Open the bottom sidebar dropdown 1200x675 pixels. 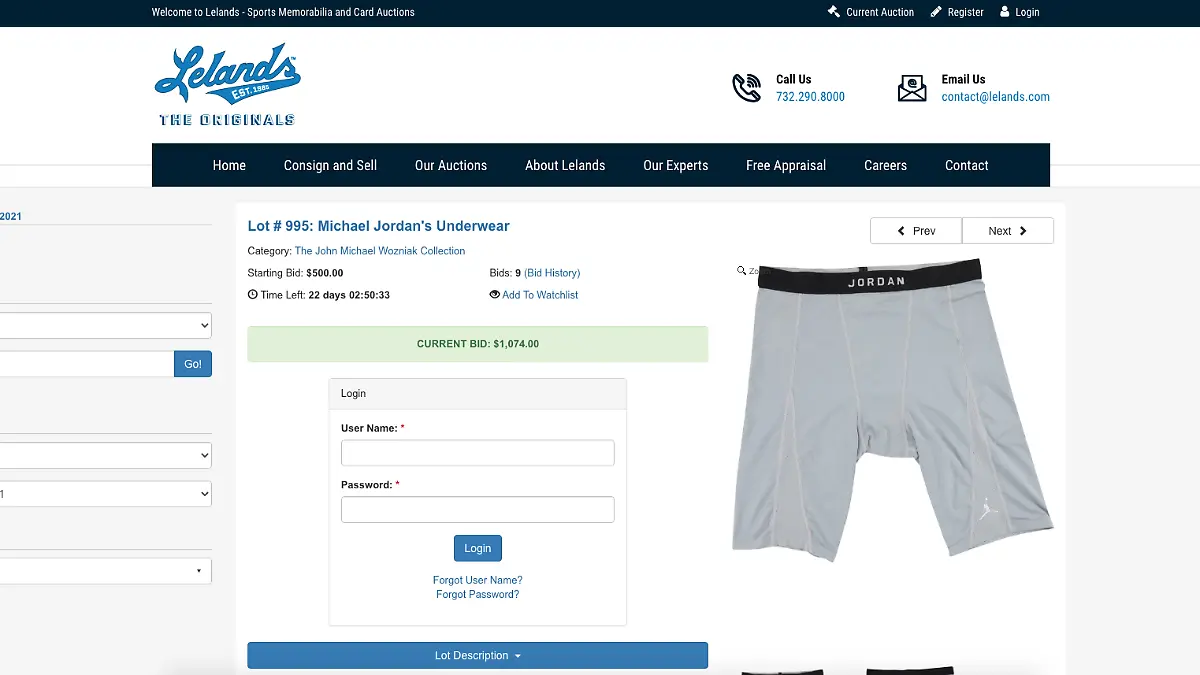tap(105, 571)
